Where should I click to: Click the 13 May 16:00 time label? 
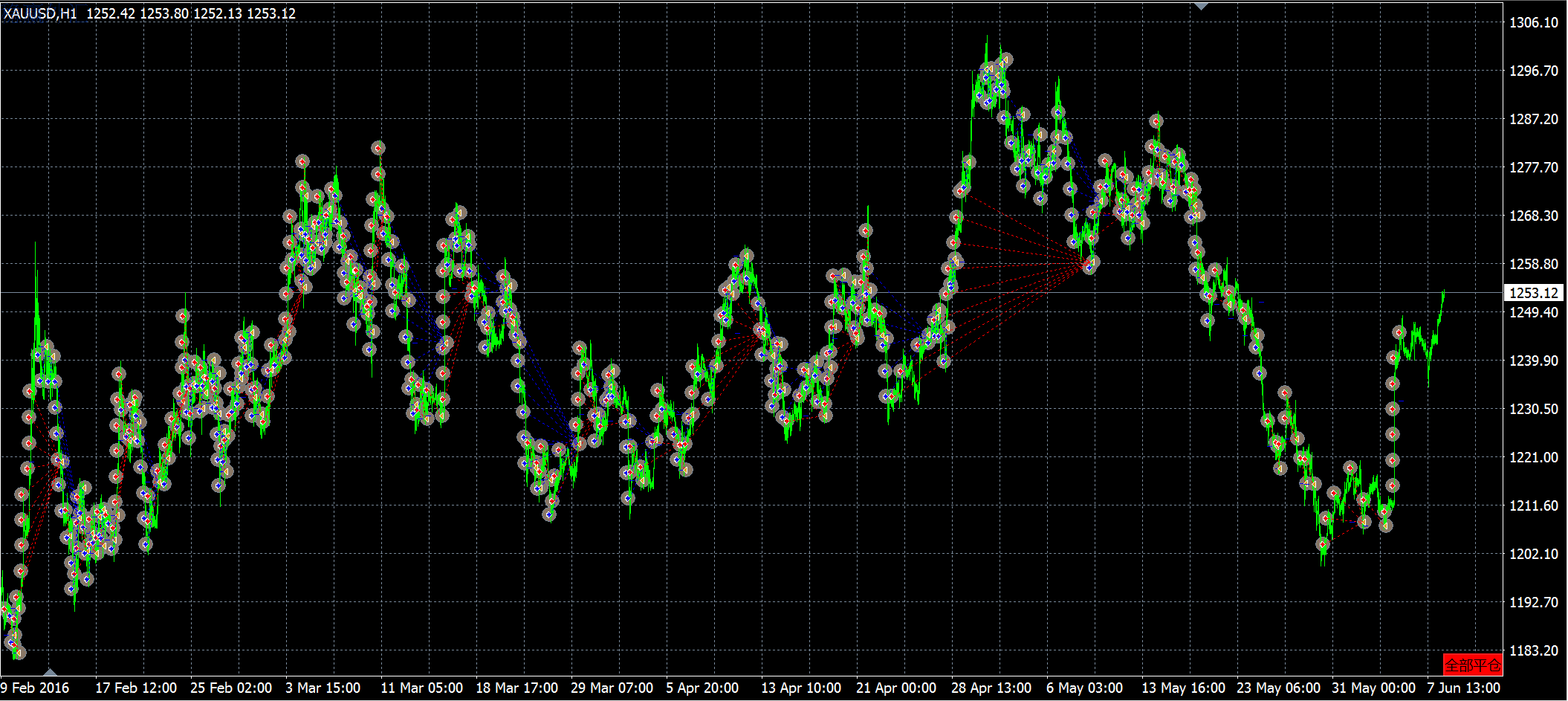click(1183, 688)
